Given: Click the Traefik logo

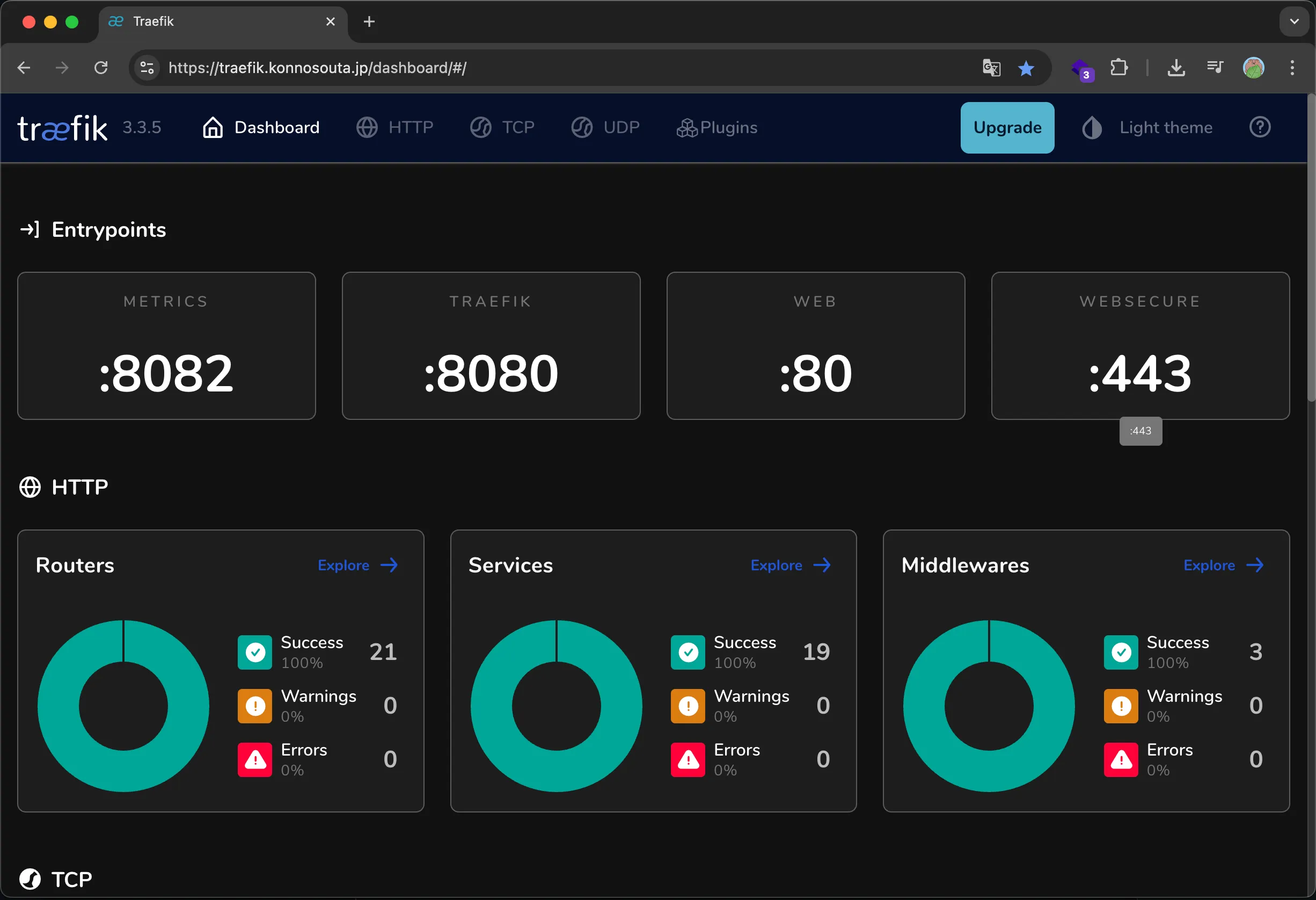Looking at the screenshot, I should [x=62, y=128].
